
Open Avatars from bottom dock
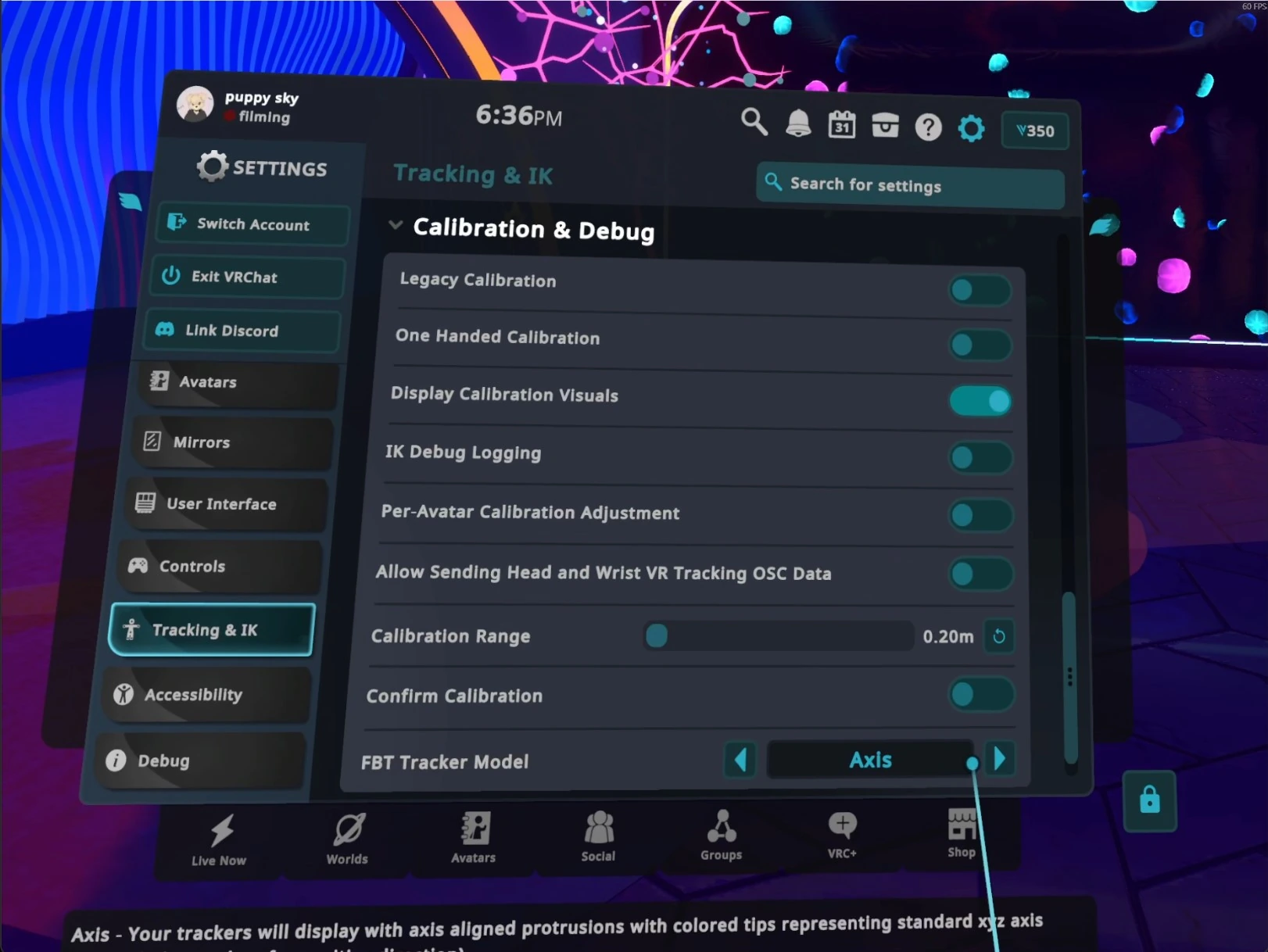474,837
